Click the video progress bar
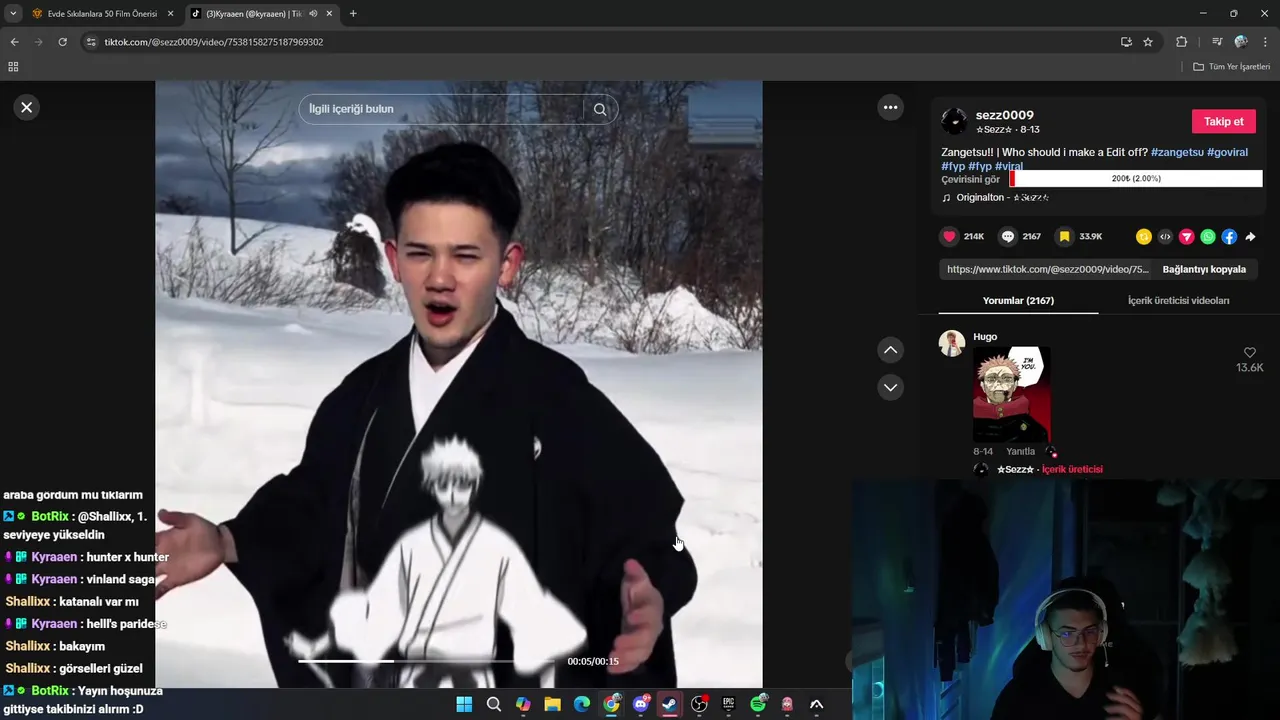 point(427,661)
